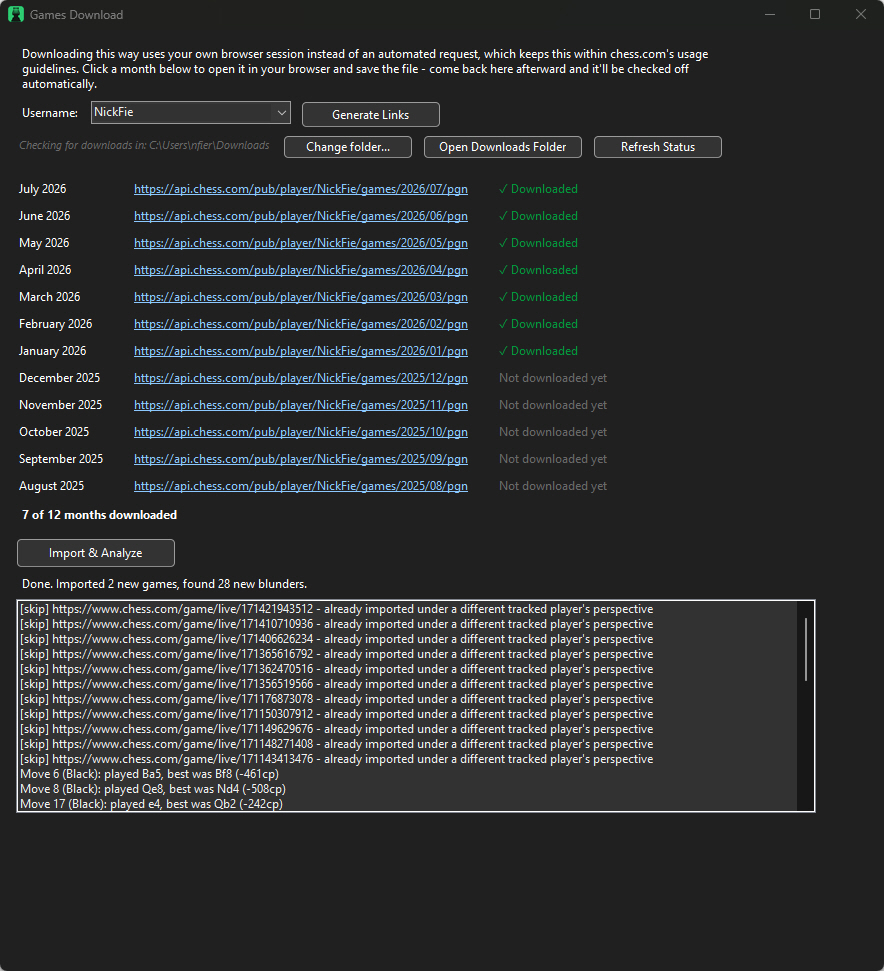Click the skip log line for game 171410710936
The width and height of the screenshot is (884, 971).
[337, 624]
